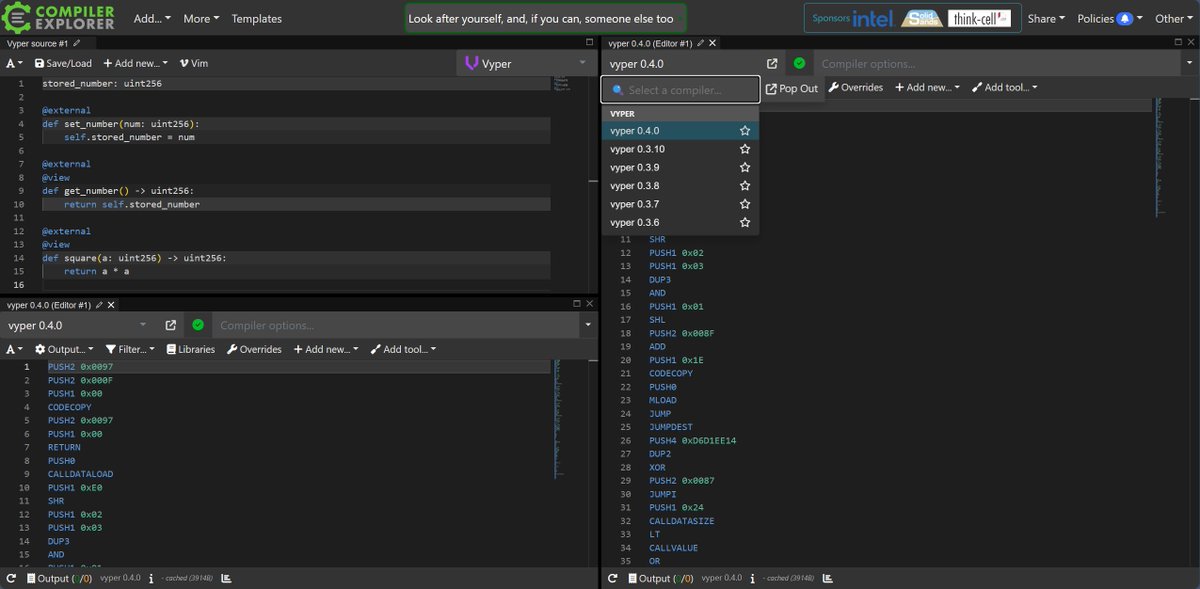
Task: Rename right vyper 0.4.0 tab pencil
Action: [x=701, y=43]
